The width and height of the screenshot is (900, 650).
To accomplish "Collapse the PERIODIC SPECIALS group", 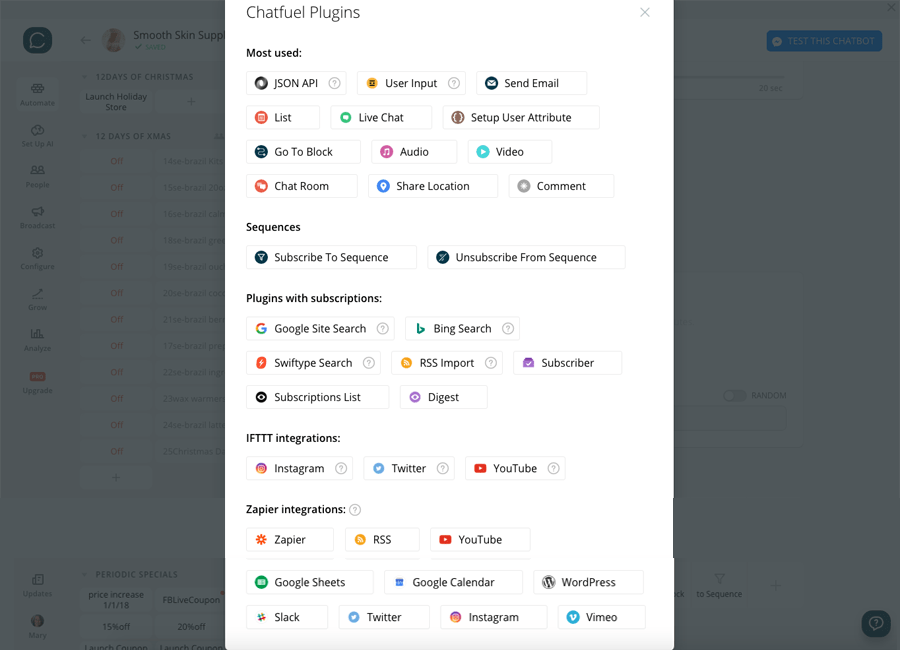I will click(x=84, y=574).
